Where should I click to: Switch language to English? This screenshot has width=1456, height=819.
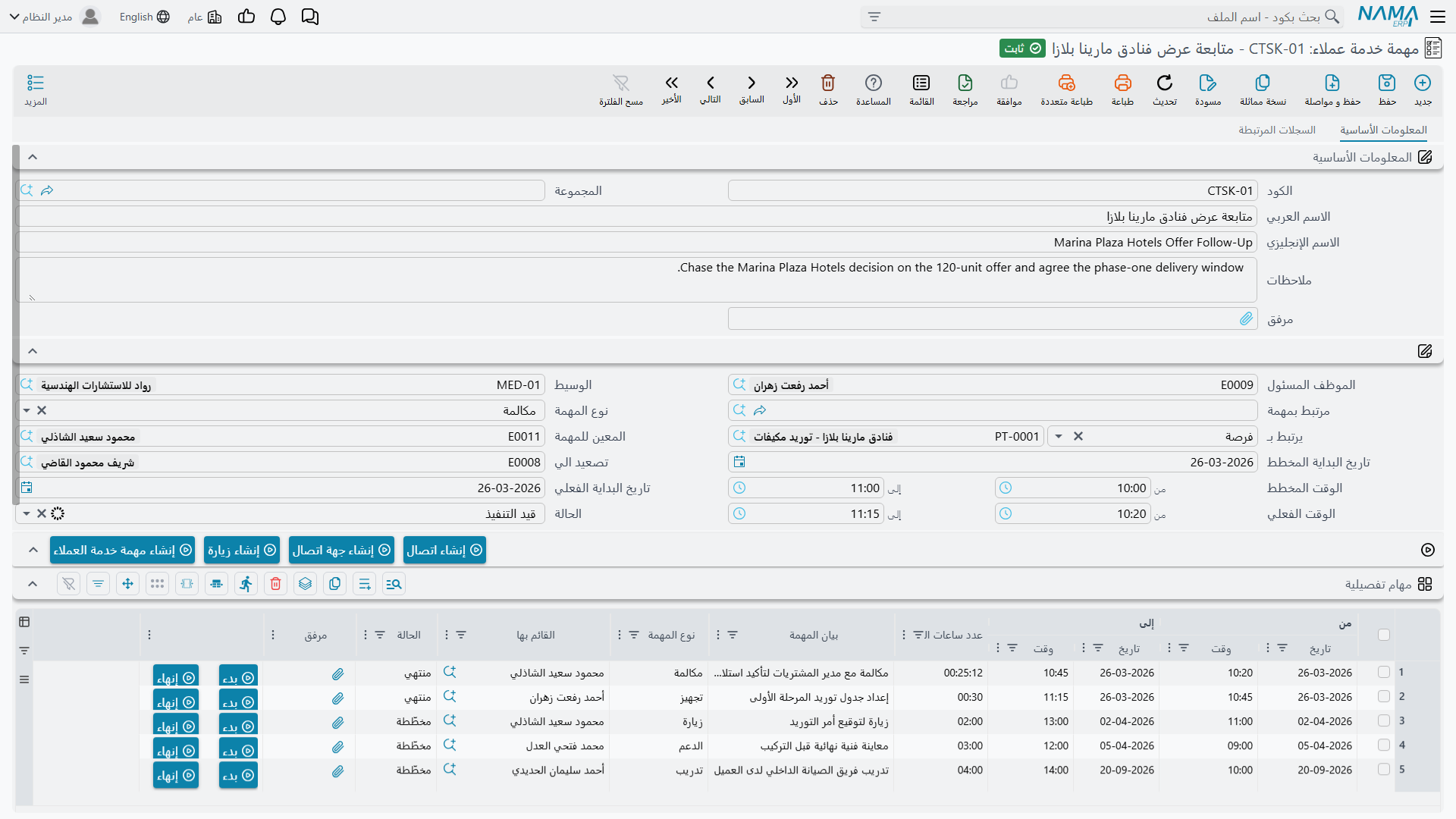coord(145,17)
